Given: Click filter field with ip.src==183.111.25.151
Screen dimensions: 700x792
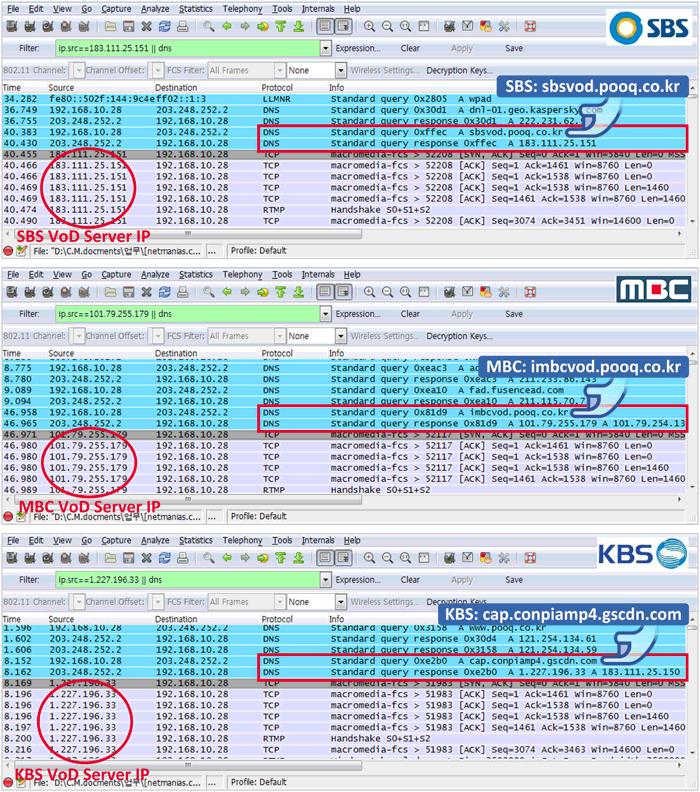Looking at the screenshot, I should click(x=187, y=48).
